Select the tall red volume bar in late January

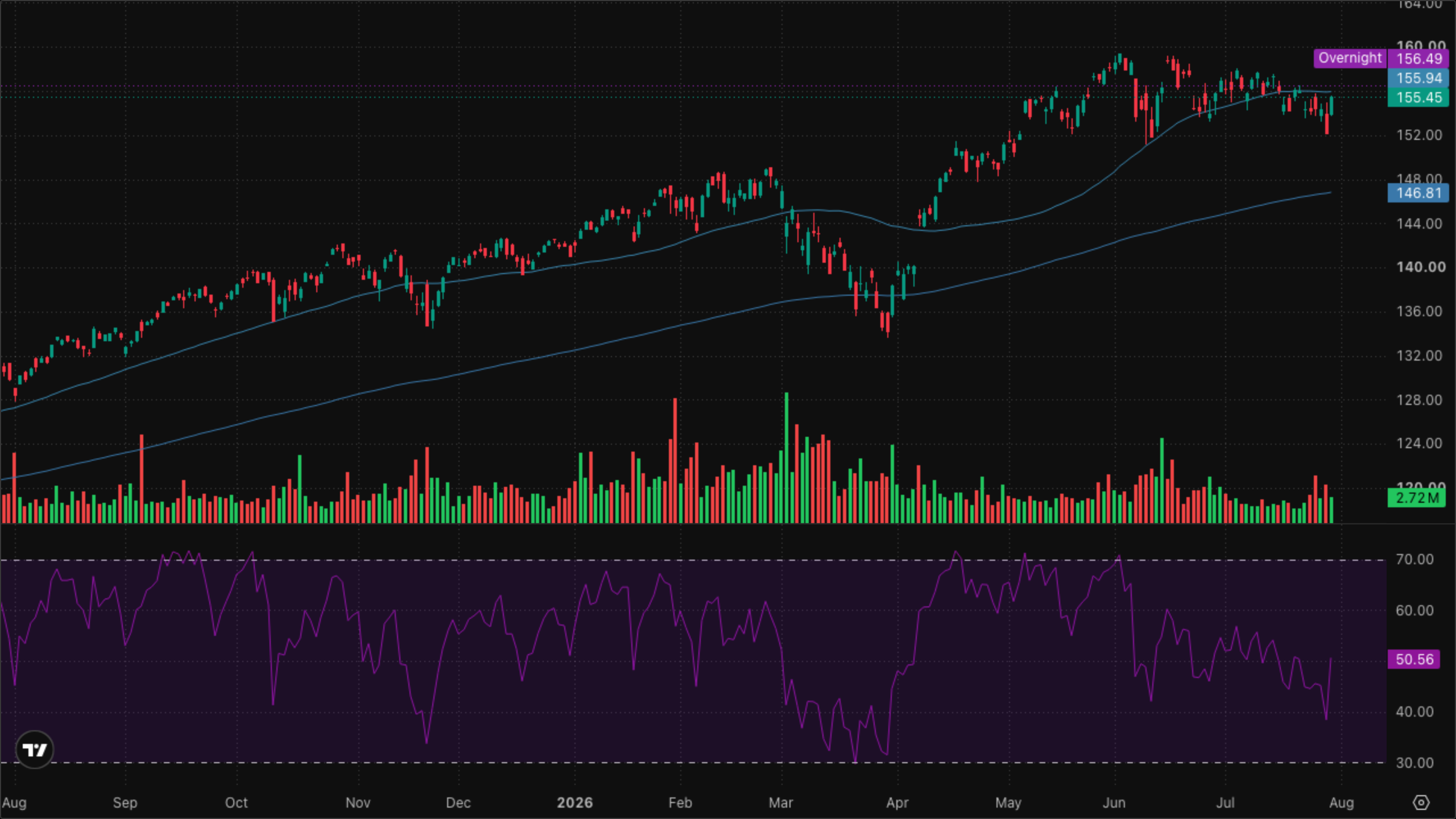tap(675, 461)
